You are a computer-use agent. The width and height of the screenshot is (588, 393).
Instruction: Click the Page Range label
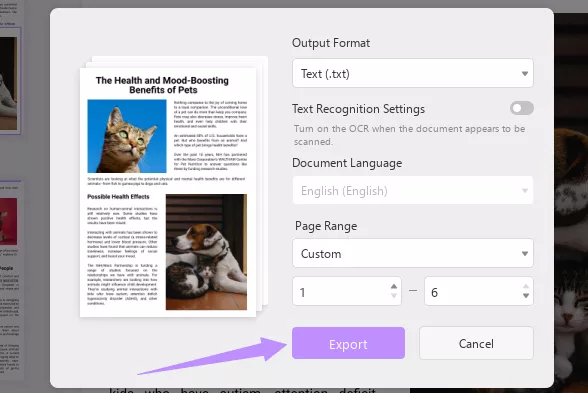coord(326,226)
